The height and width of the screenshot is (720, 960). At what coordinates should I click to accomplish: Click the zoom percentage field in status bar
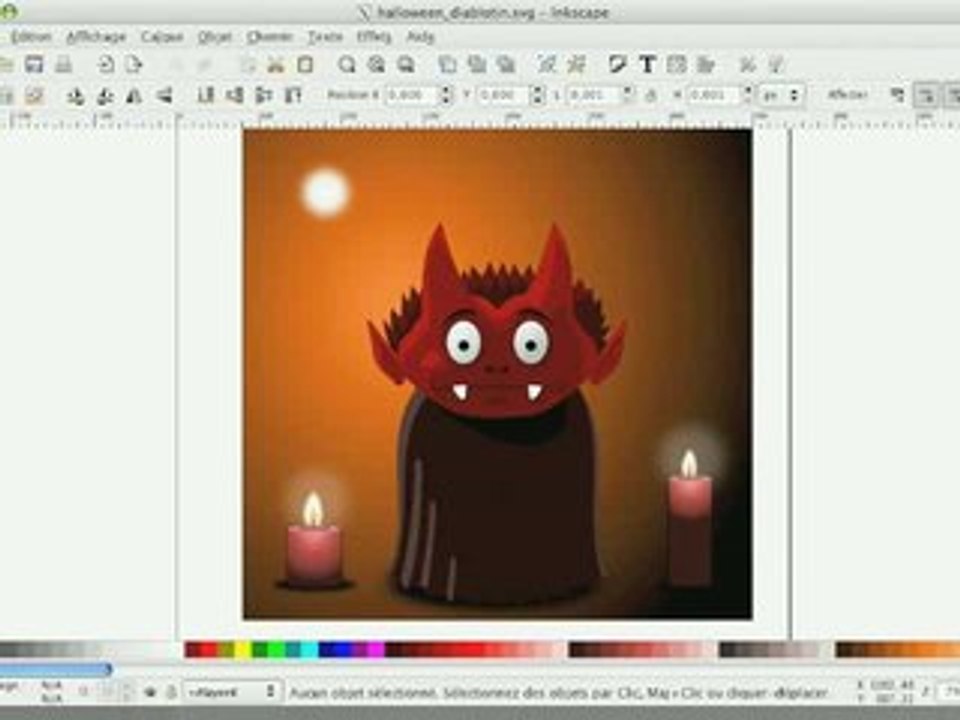click(x=949, y=692)
